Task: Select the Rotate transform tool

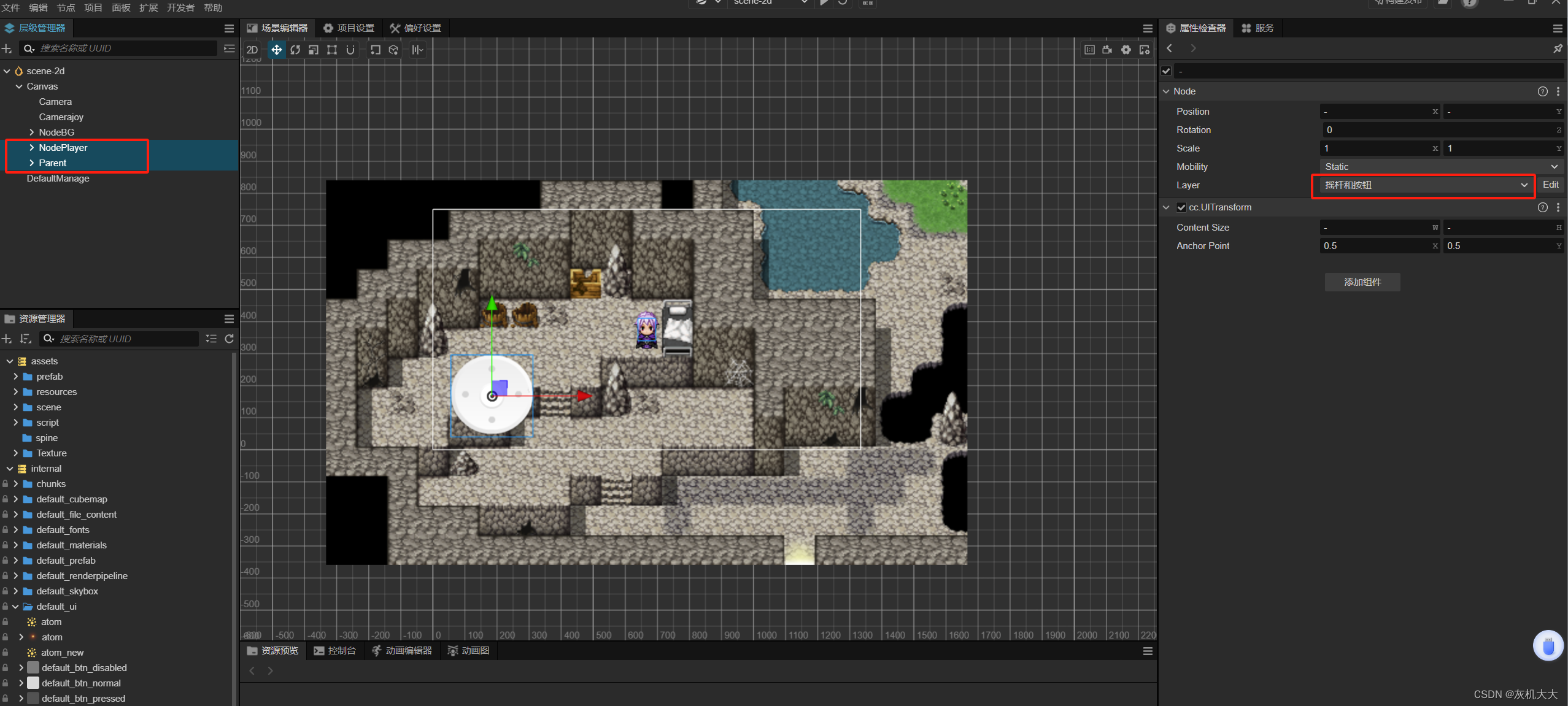Action: 295,50
